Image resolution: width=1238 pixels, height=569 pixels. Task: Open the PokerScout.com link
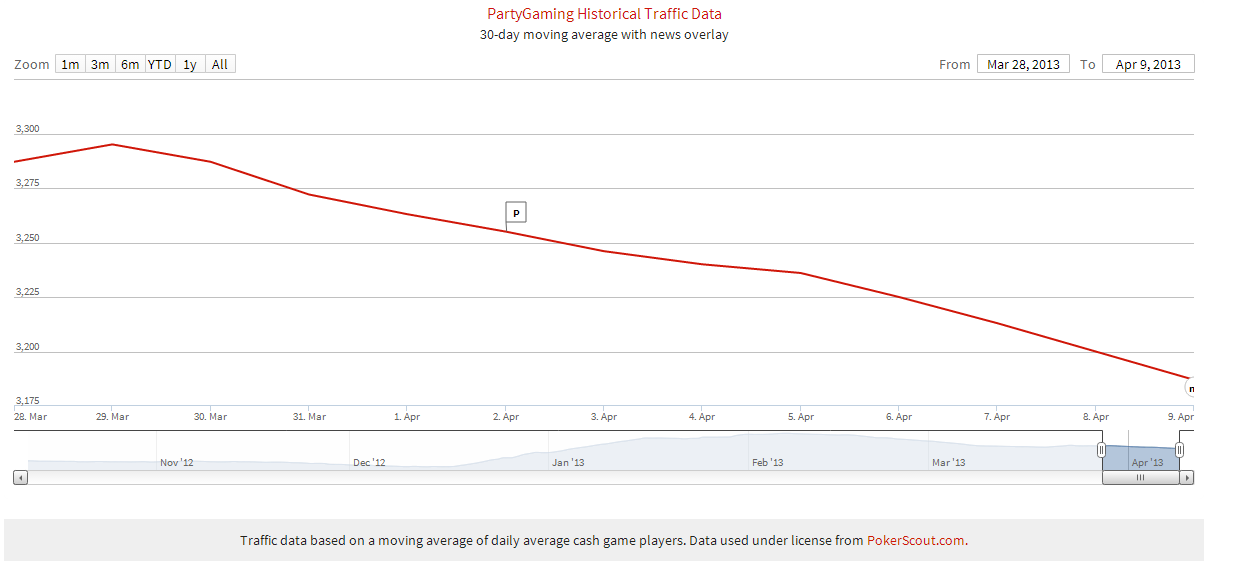915,540
